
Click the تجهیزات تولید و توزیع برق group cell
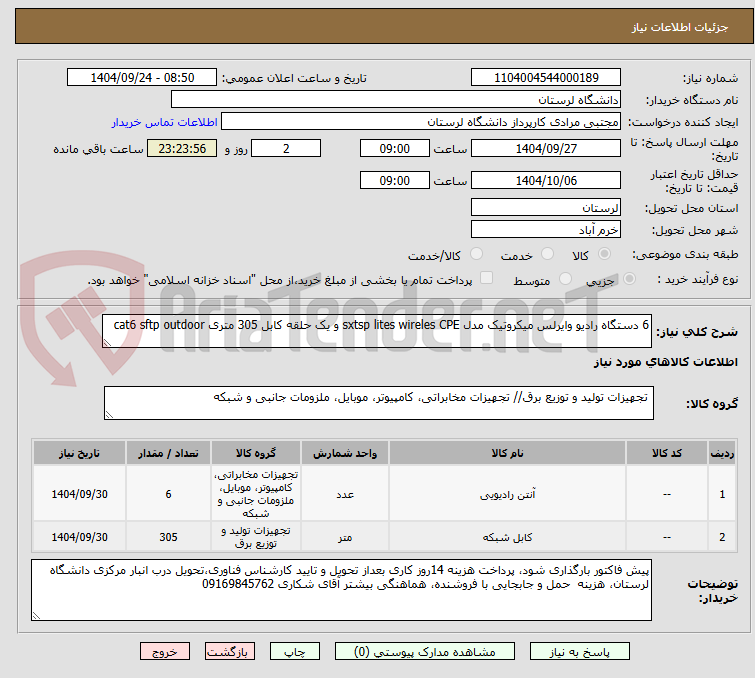pyautogui.click(x=256, y=537)
